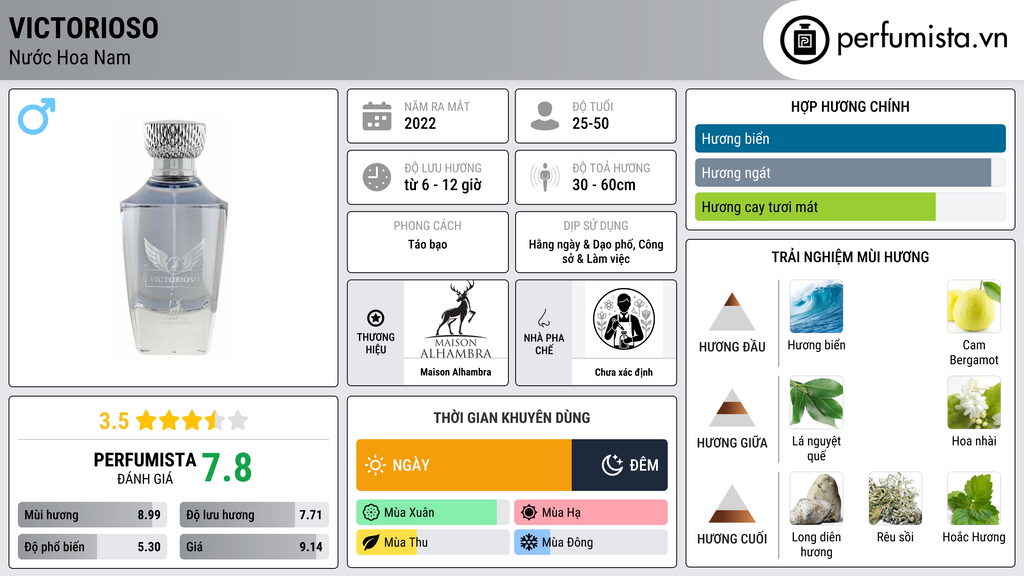Click the 3.5 star rating number
1024x576 pixels.
114,421
